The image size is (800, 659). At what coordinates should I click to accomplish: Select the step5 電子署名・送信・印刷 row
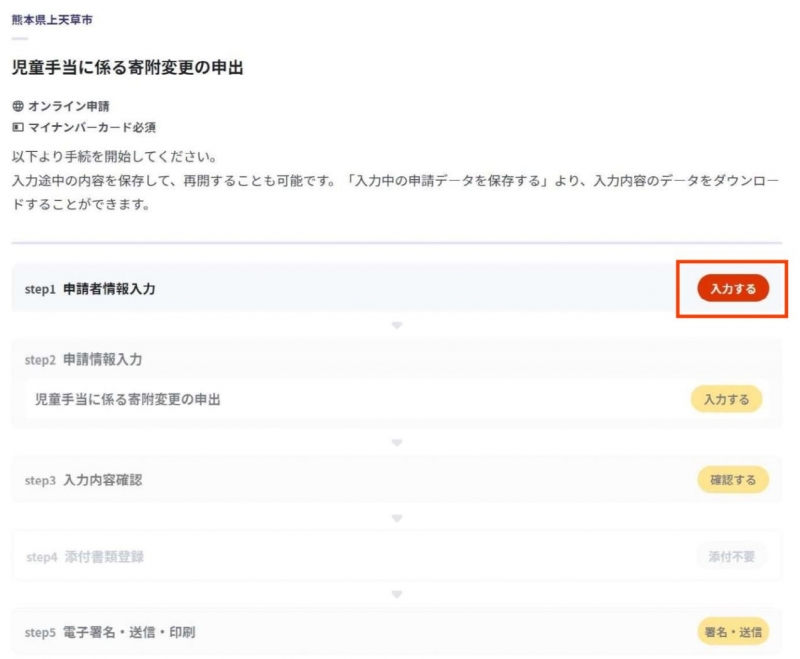coord(396,632)
